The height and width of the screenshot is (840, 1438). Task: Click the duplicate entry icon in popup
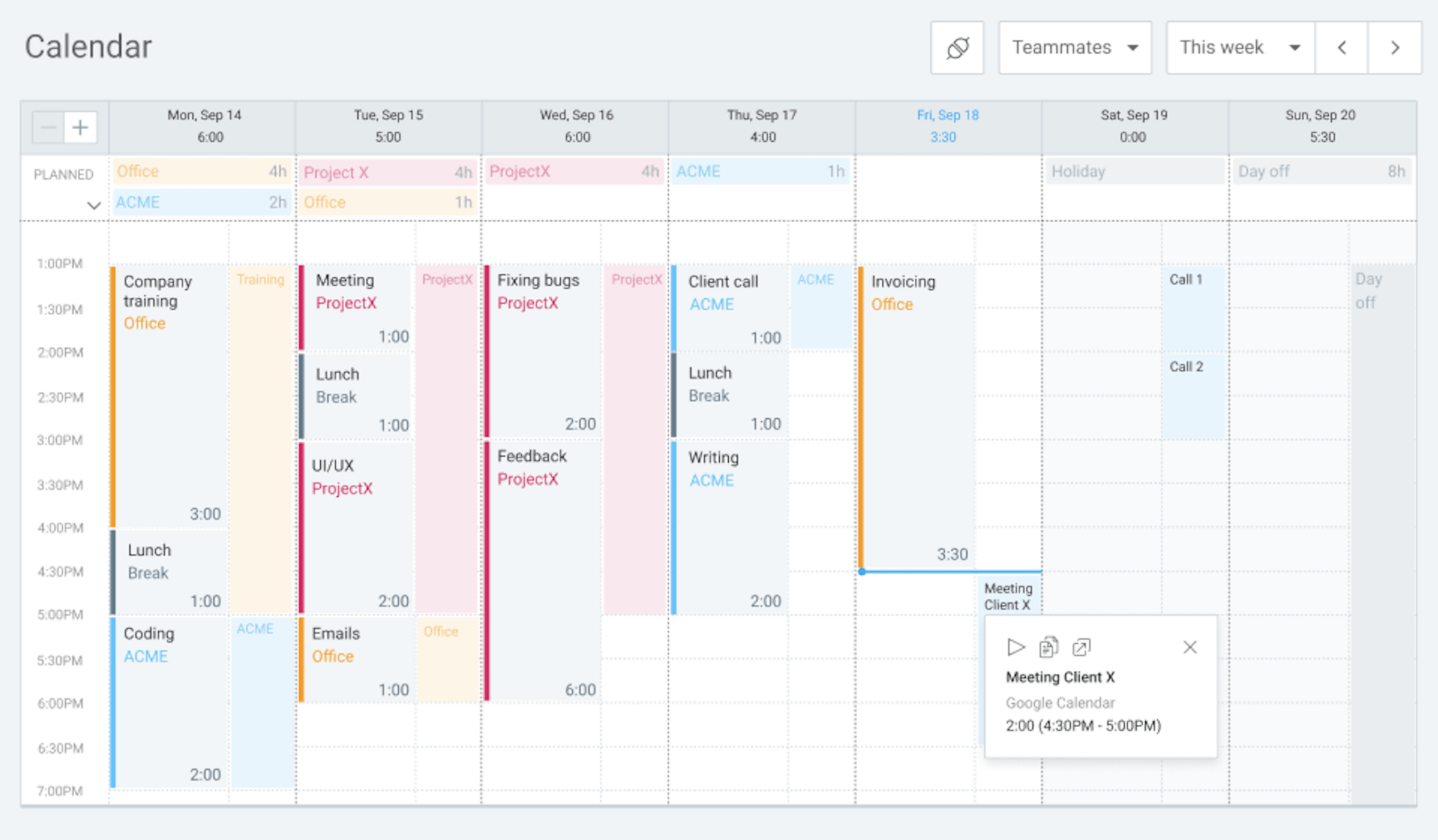pyautogui.click(x=1048, y=647)
